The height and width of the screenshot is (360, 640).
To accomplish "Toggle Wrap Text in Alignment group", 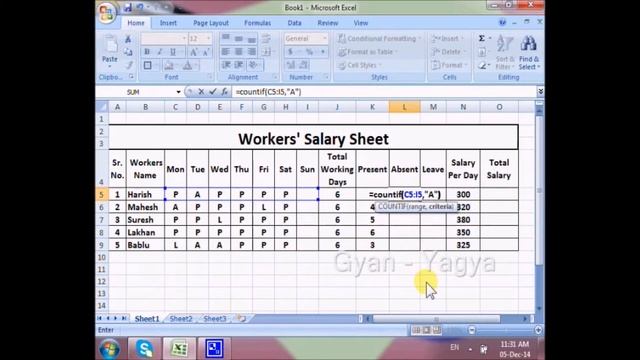I will 266,38.
